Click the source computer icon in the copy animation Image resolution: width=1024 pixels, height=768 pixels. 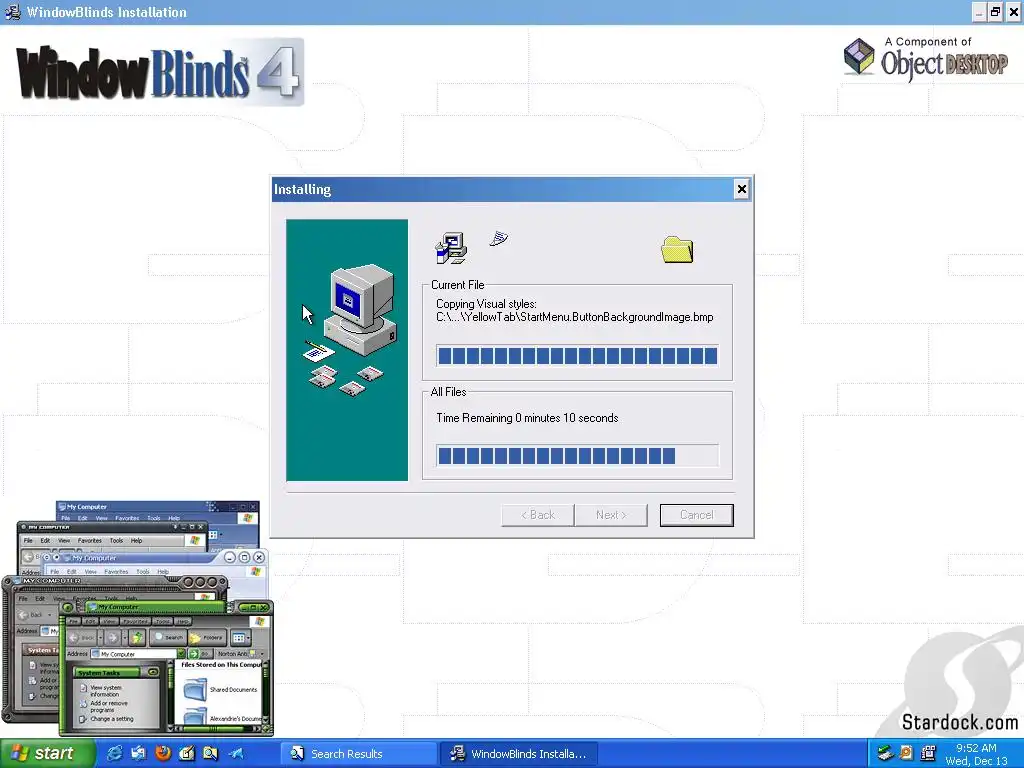[451, 248]
